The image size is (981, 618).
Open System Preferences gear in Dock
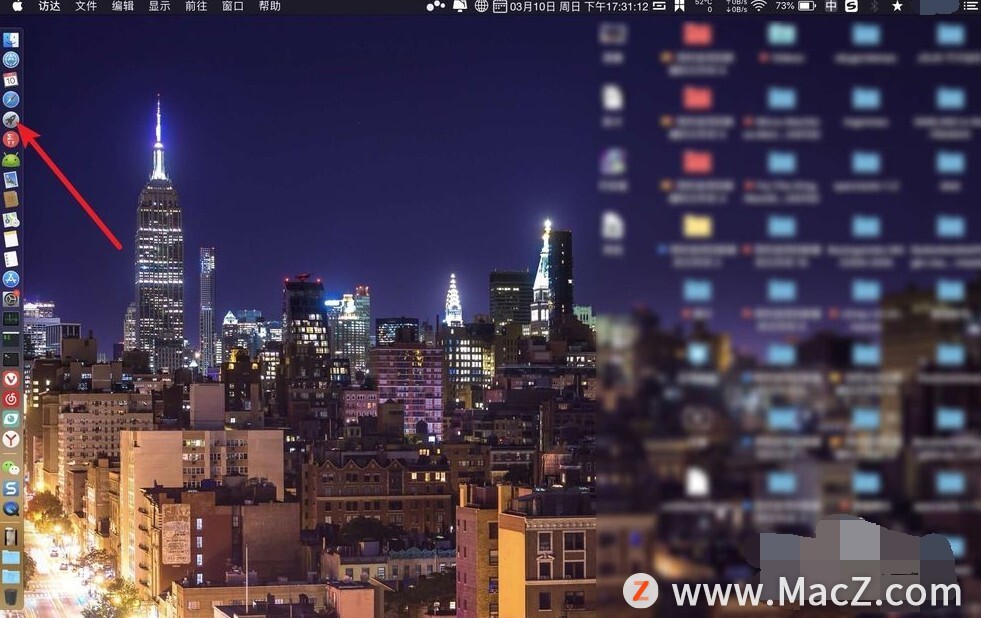11,299
